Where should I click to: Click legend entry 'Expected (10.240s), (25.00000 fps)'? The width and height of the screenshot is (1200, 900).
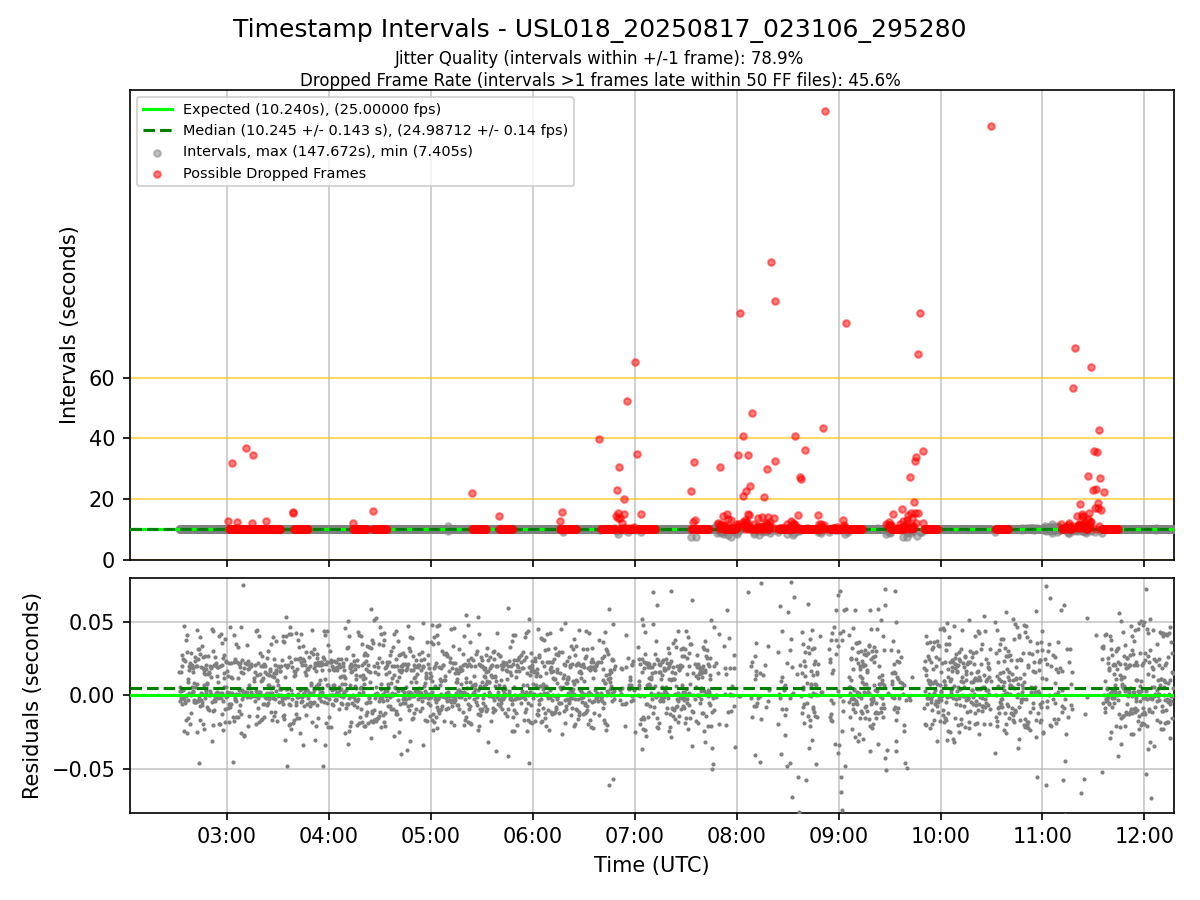pyautogui.click(x=312, y=109)
